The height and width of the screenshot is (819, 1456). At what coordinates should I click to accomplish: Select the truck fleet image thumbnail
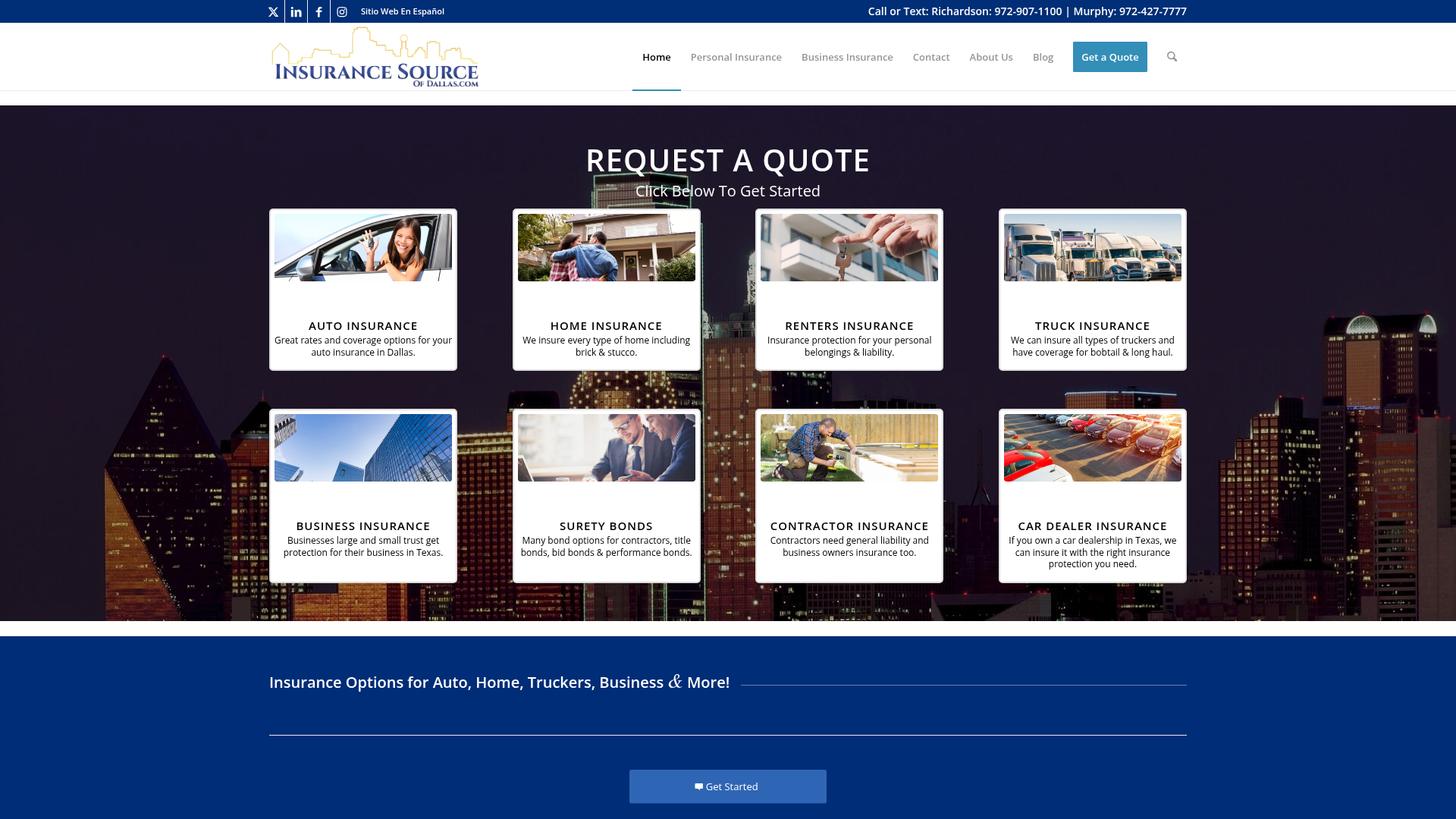pyautogui.click(x=1091, y=247)
